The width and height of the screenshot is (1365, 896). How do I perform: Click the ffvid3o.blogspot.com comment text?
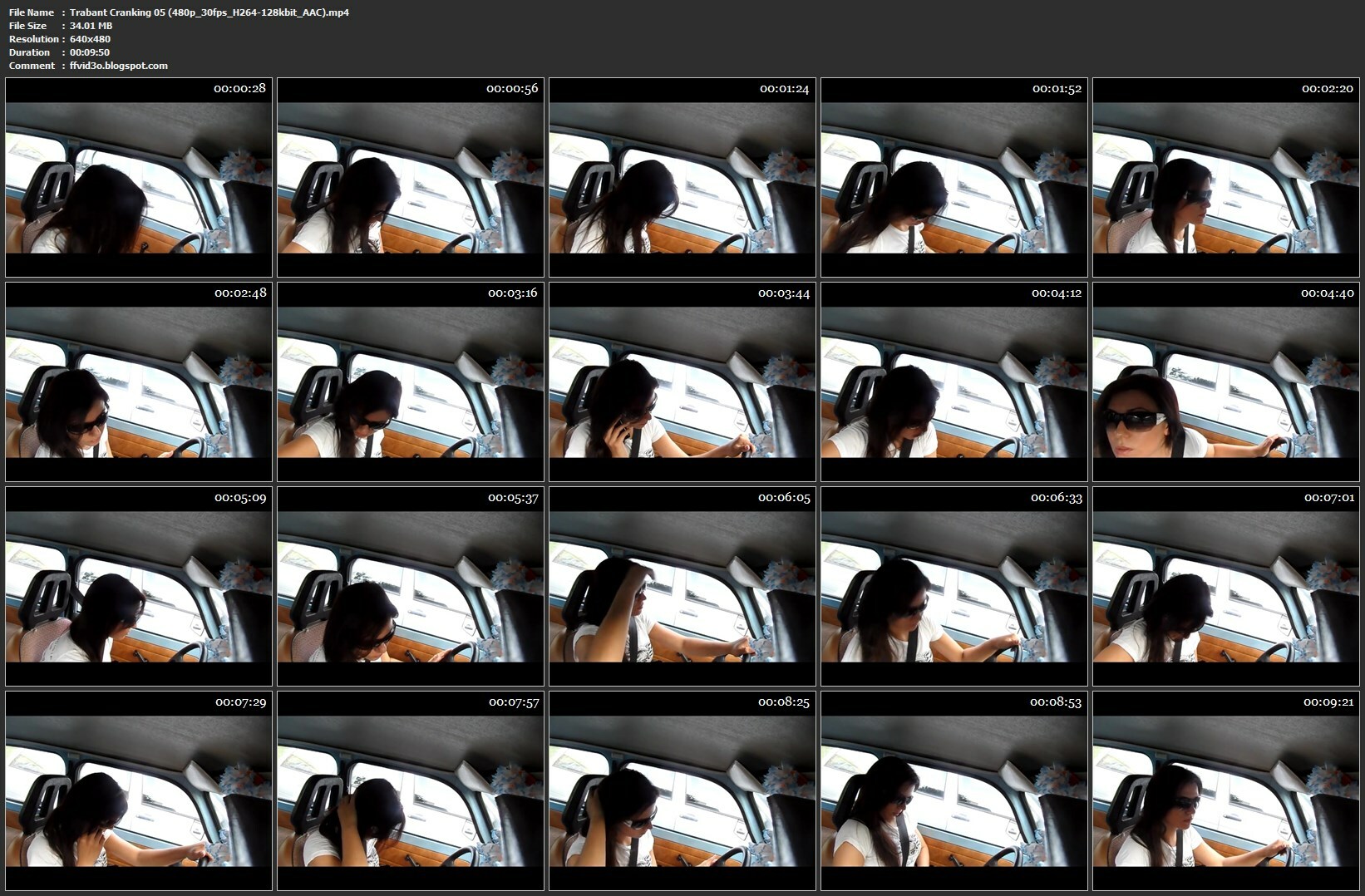[119, 66]
